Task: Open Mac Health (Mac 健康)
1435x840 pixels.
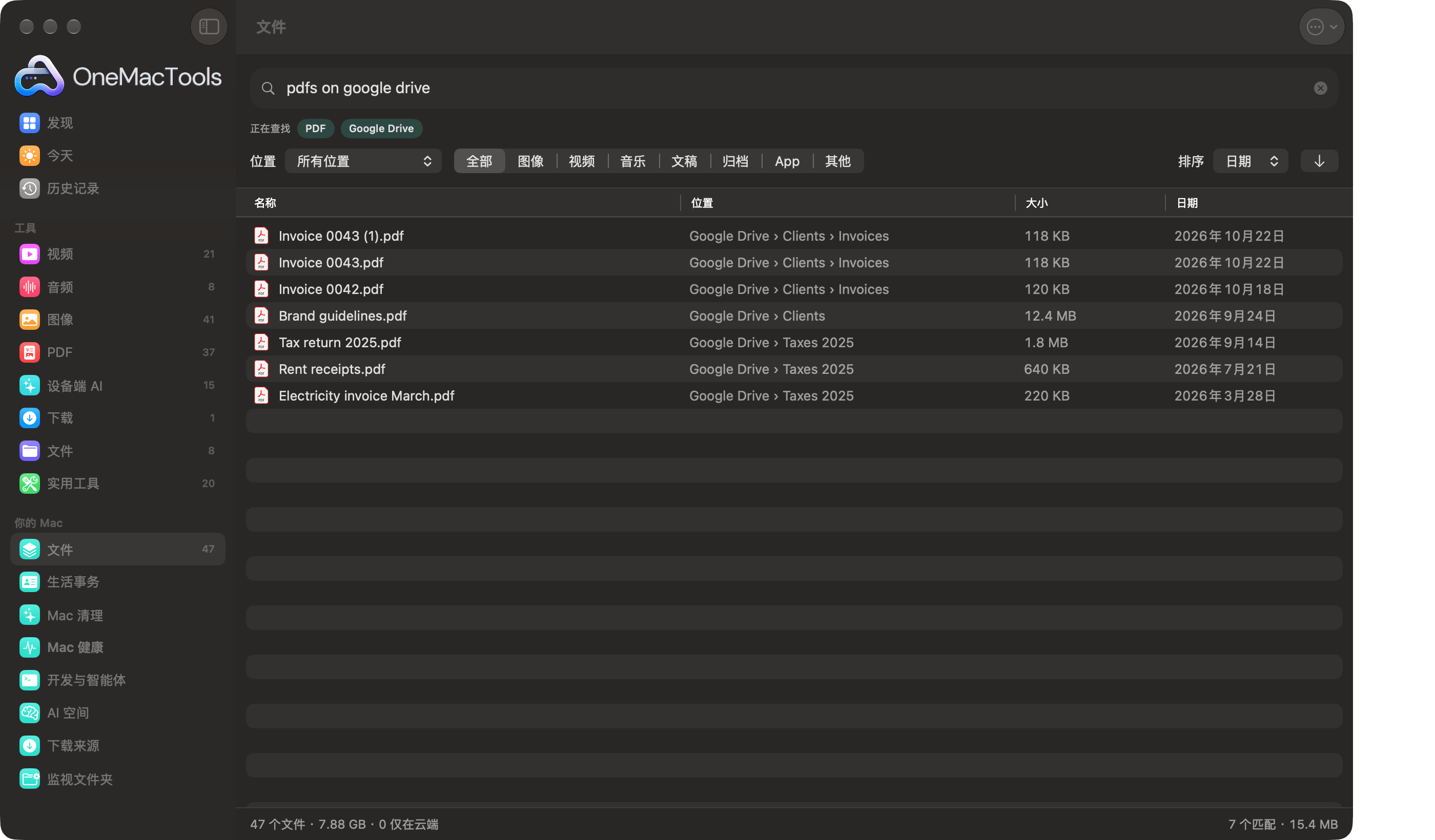Action: tap(117, 647)
